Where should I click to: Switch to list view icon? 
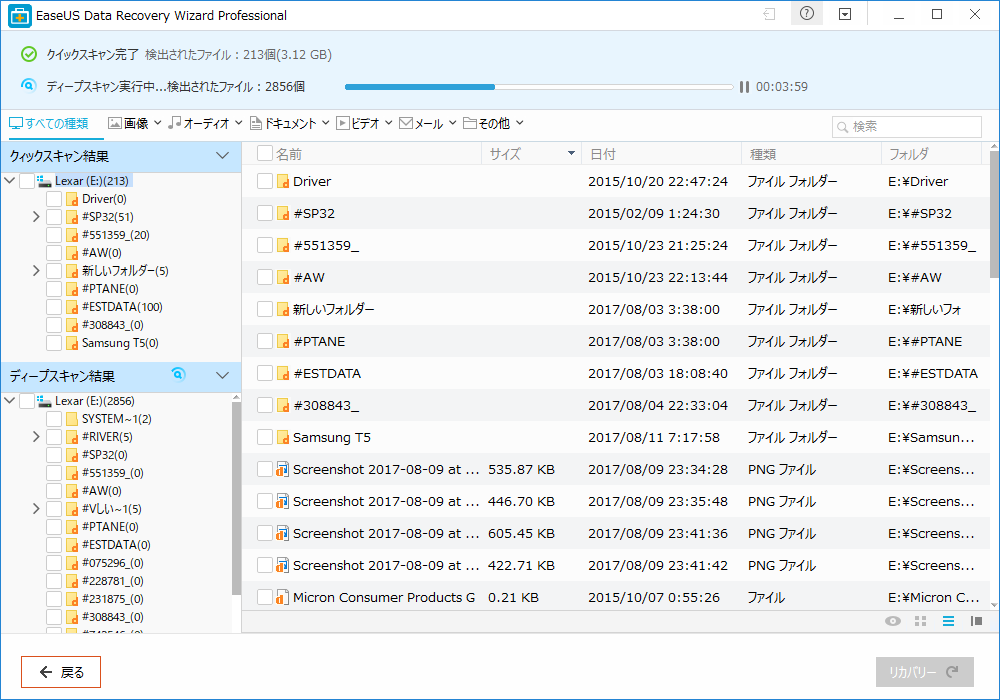(948, 621)
